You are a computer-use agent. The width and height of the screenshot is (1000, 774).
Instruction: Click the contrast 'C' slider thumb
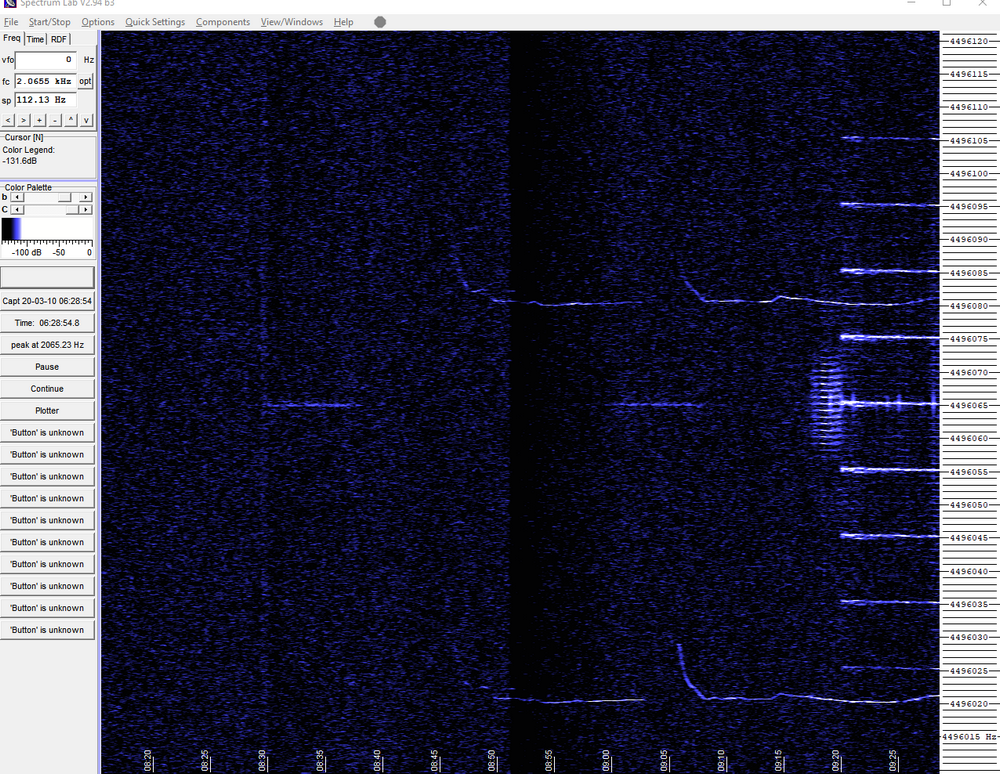tap(72, 209)
